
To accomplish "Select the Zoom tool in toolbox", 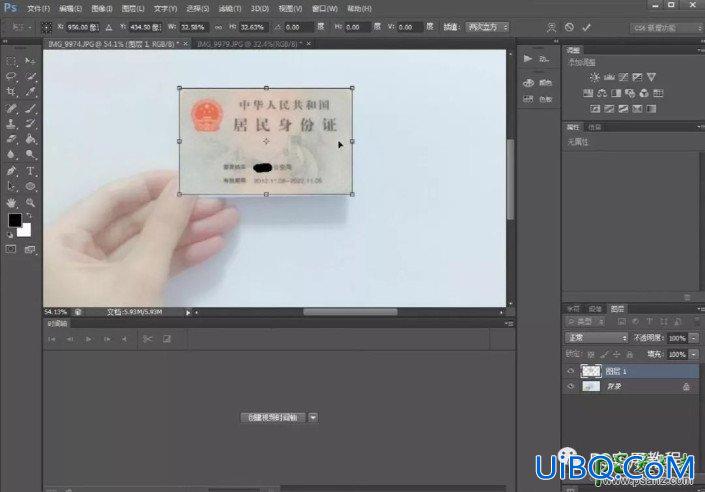I will coord(30,202).
